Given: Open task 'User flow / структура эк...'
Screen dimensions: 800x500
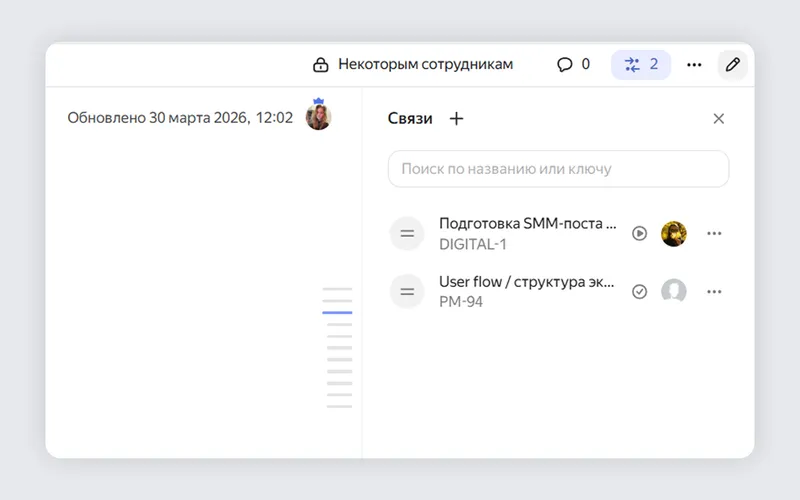Looking at the screenshot, I should (x=527, y=282).
